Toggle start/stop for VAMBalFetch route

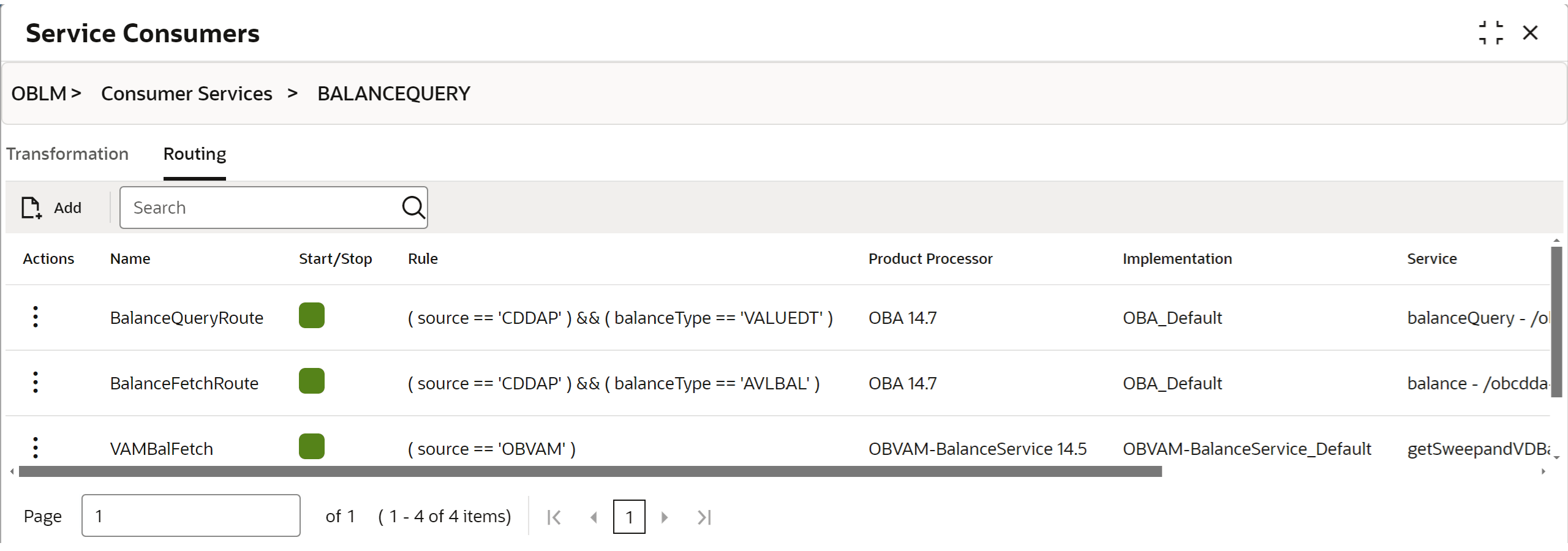tap(312, 447)
